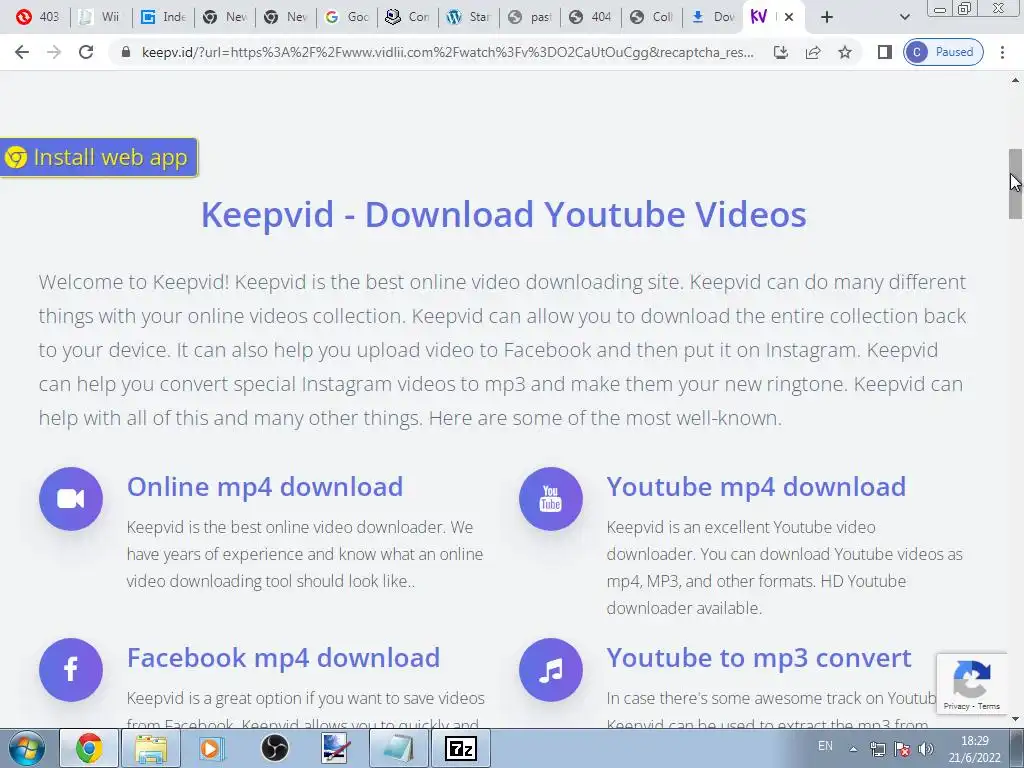Select the keepv.id address bar URL
Image resolution: width=1024 pixels, height=768 pixels.
448,52
